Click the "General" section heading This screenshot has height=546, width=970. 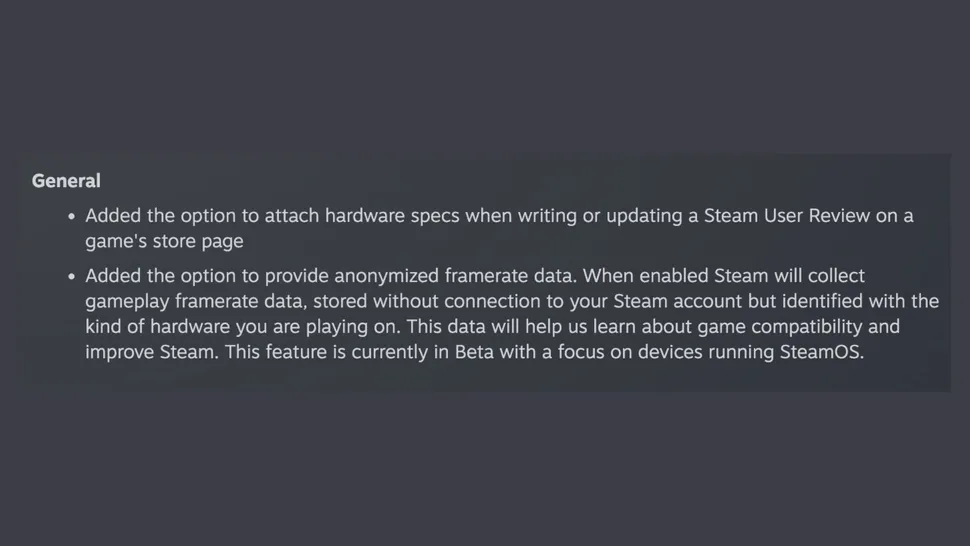coord(66,181)
